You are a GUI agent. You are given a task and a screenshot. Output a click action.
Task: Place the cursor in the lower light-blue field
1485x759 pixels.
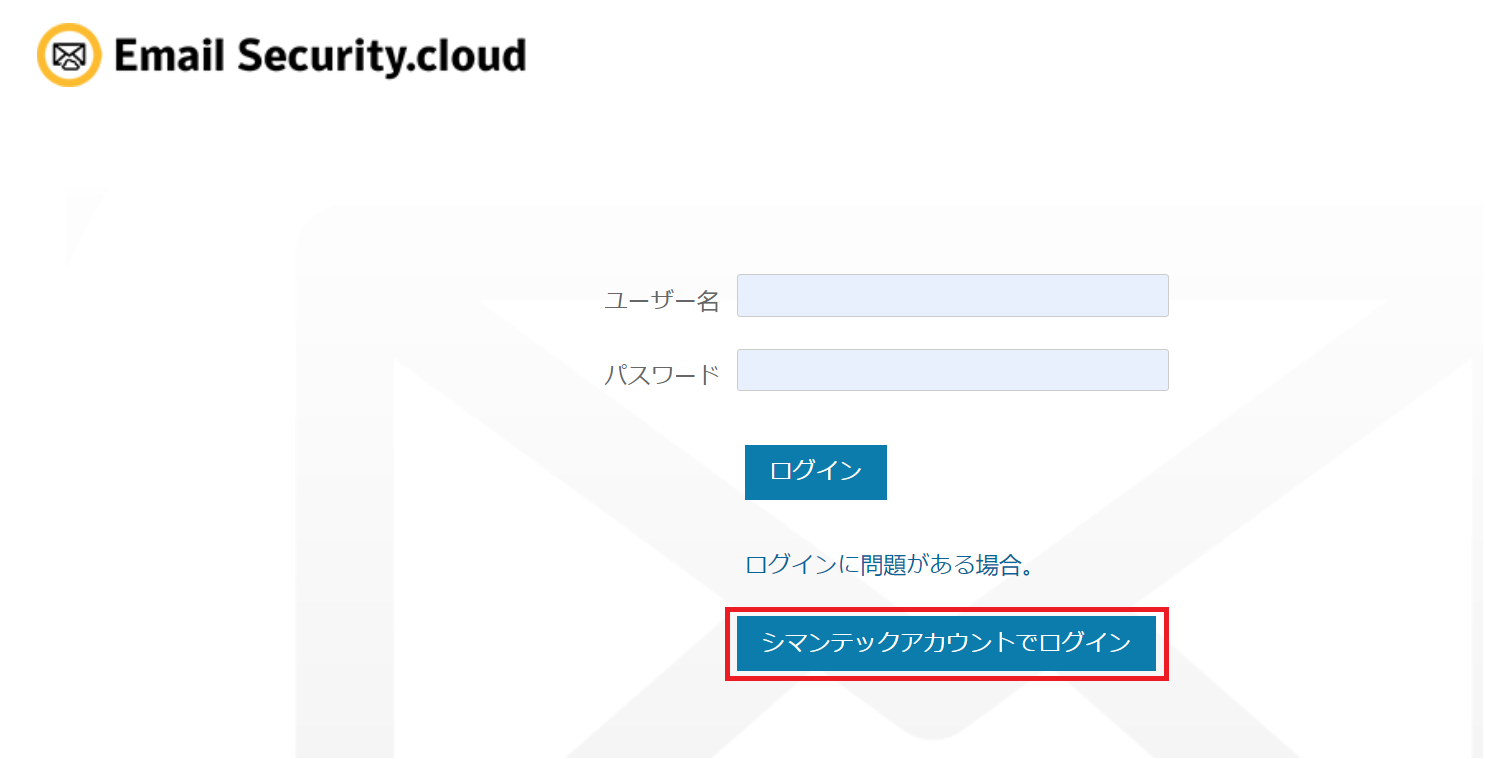click(x=952, y=370)
